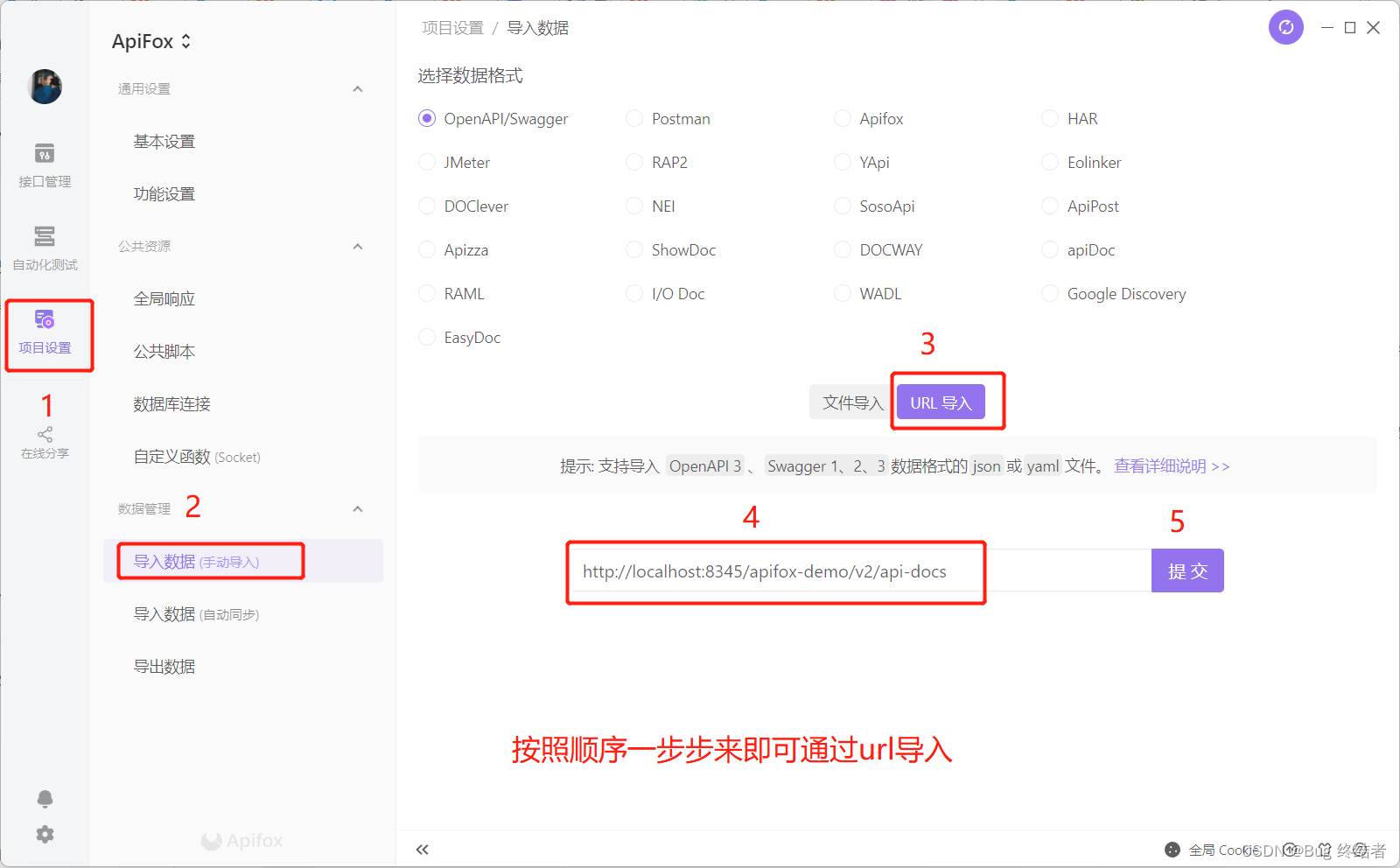Minimize the Apifox window
Viewport: 1400px width, 868px height.
[x=1327, y=28]
